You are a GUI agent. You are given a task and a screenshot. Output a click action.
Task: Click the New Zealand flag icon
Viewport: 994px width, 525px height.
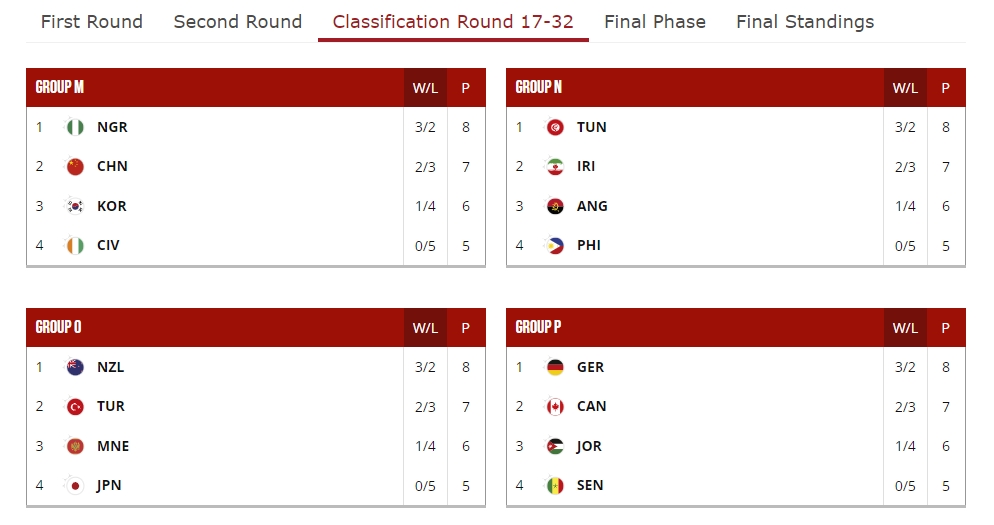[75, 367]
